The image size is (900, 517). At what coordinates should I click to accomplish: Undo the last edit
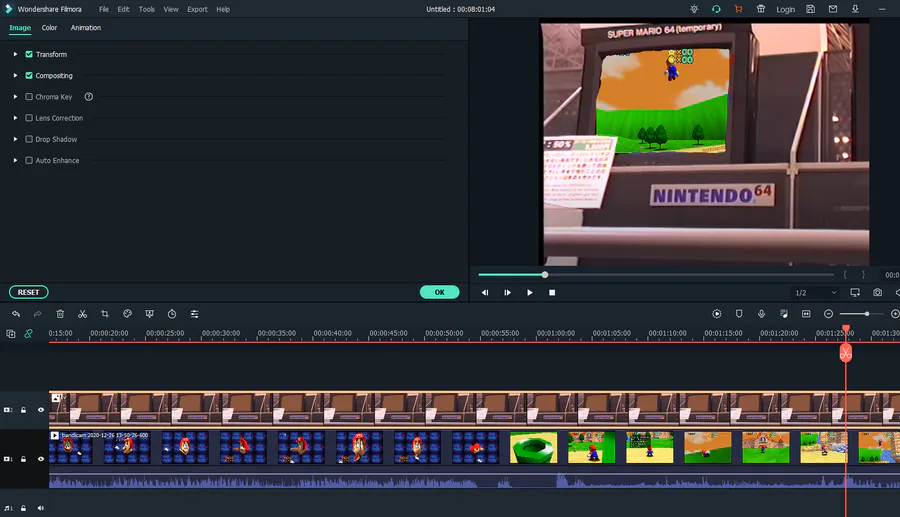pos(16,314)
